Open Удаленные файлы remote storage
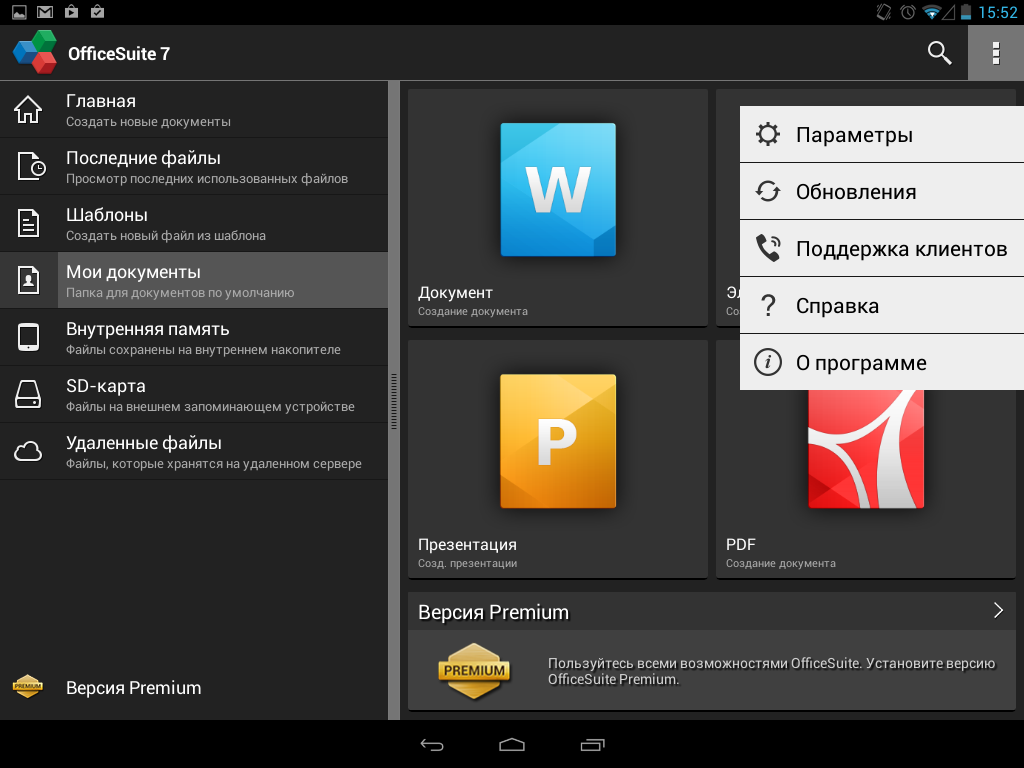Viewport: 1024px width, 768px height. click(194, 451)
